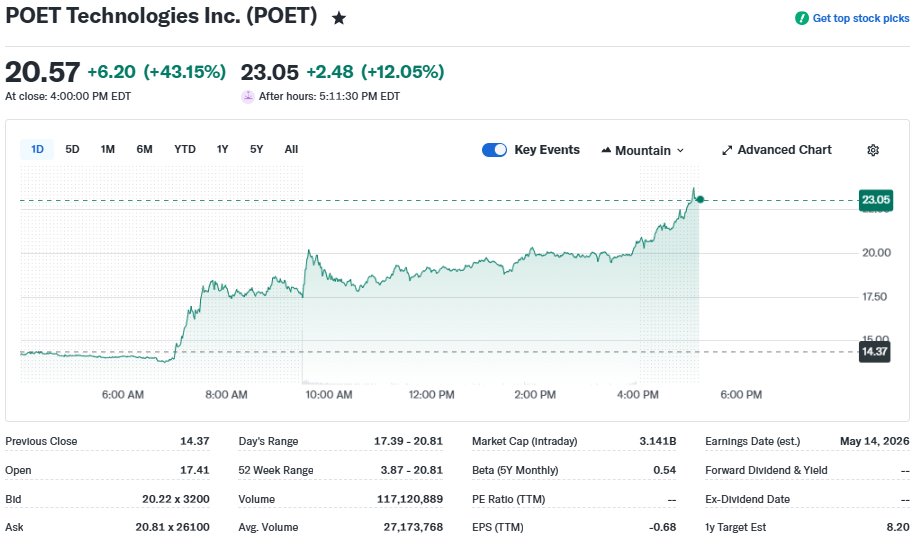Viewport: 921px width, 548px height.
Task: Click Market Cap value 3.141B
Action: pyautogui.click(x=657, y=441)
